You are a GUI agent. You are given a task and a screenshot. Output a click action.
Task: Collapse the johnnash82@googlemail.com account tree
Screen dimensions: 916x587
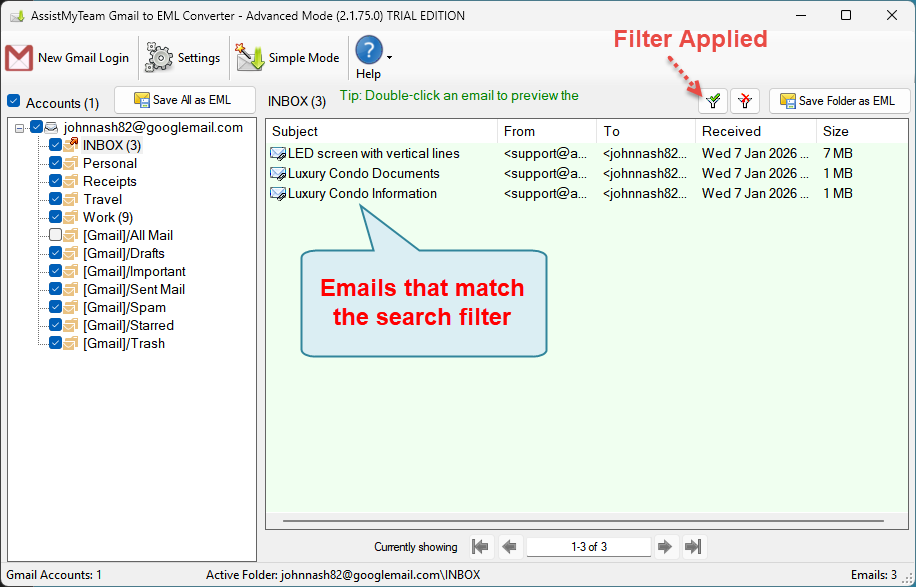(x=19, y=127)
